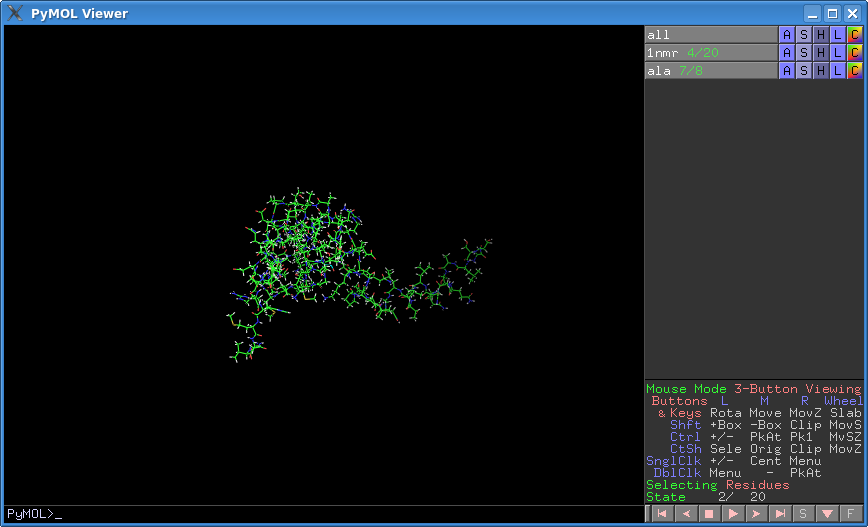868x527 pixels.
Task: Open the Show menu for ala
Action: click(x=803, y=71)
